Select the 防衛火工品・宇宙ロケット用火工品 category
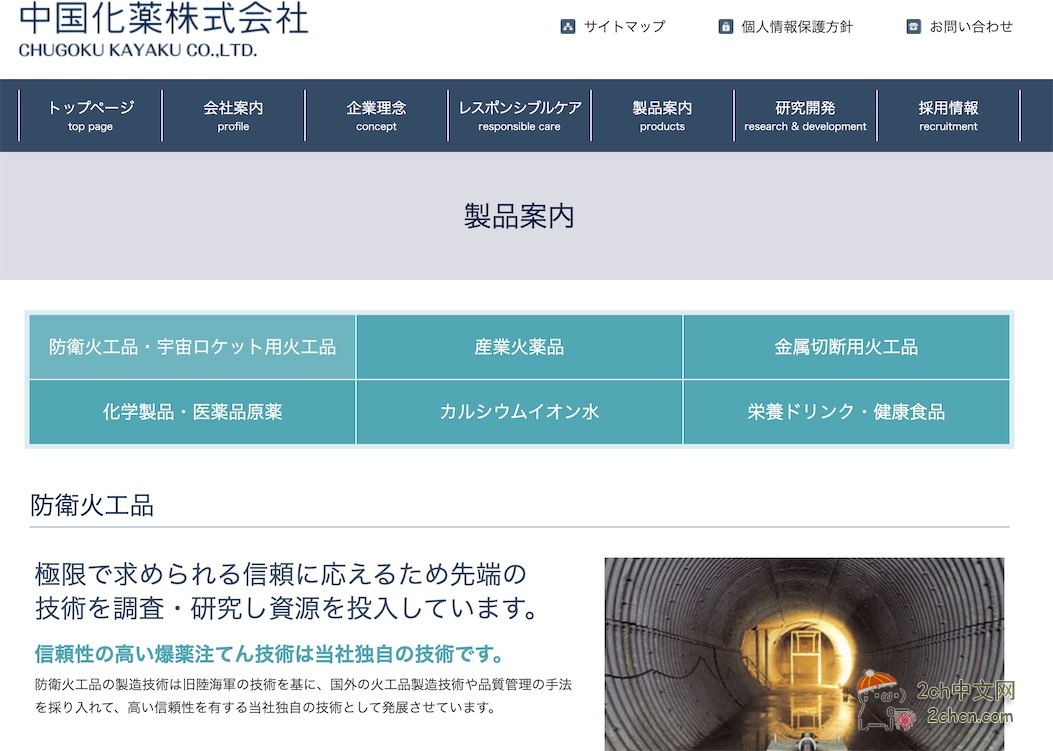 pos(192,347)
